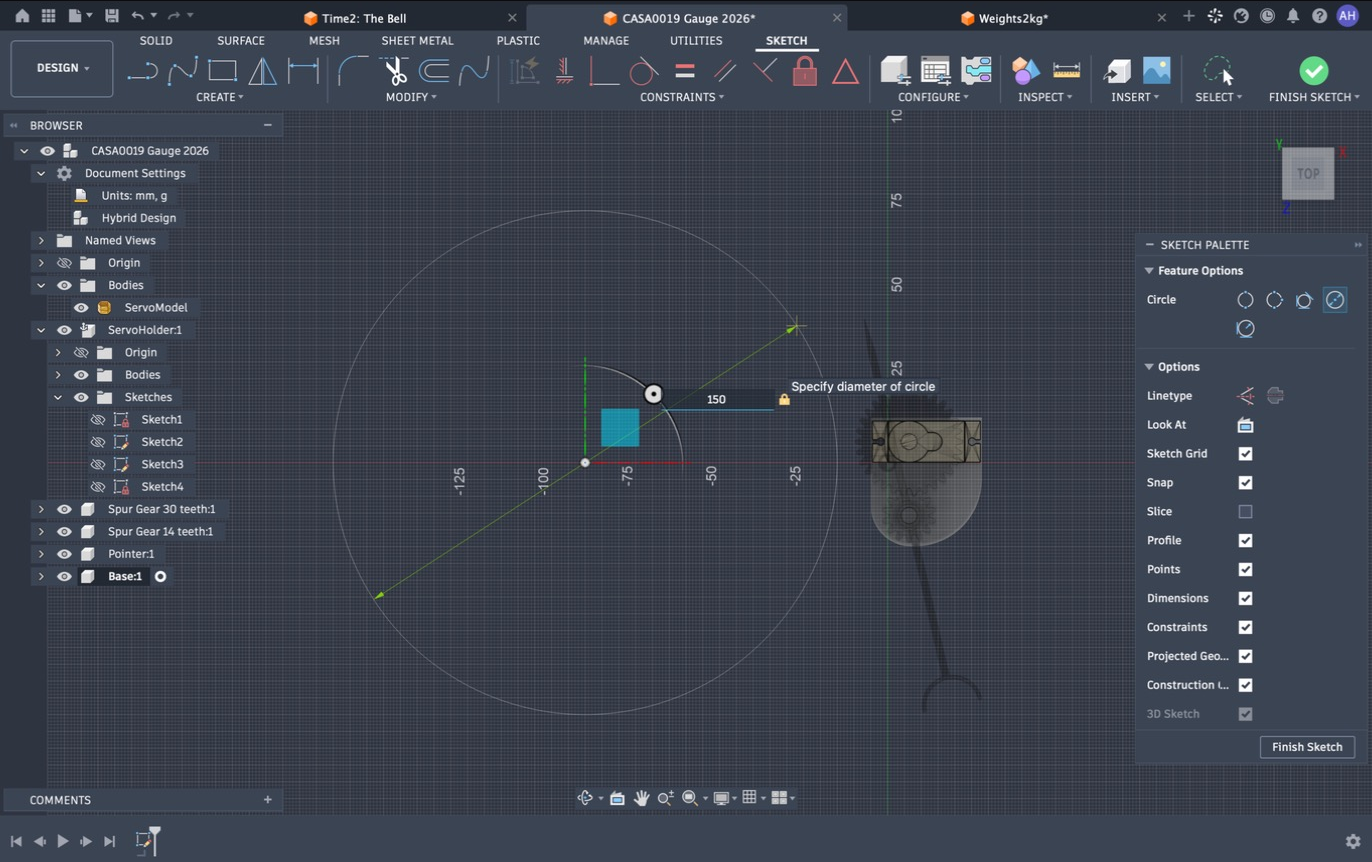Click the Look At icon in palette

click(x=1245, y=425)
